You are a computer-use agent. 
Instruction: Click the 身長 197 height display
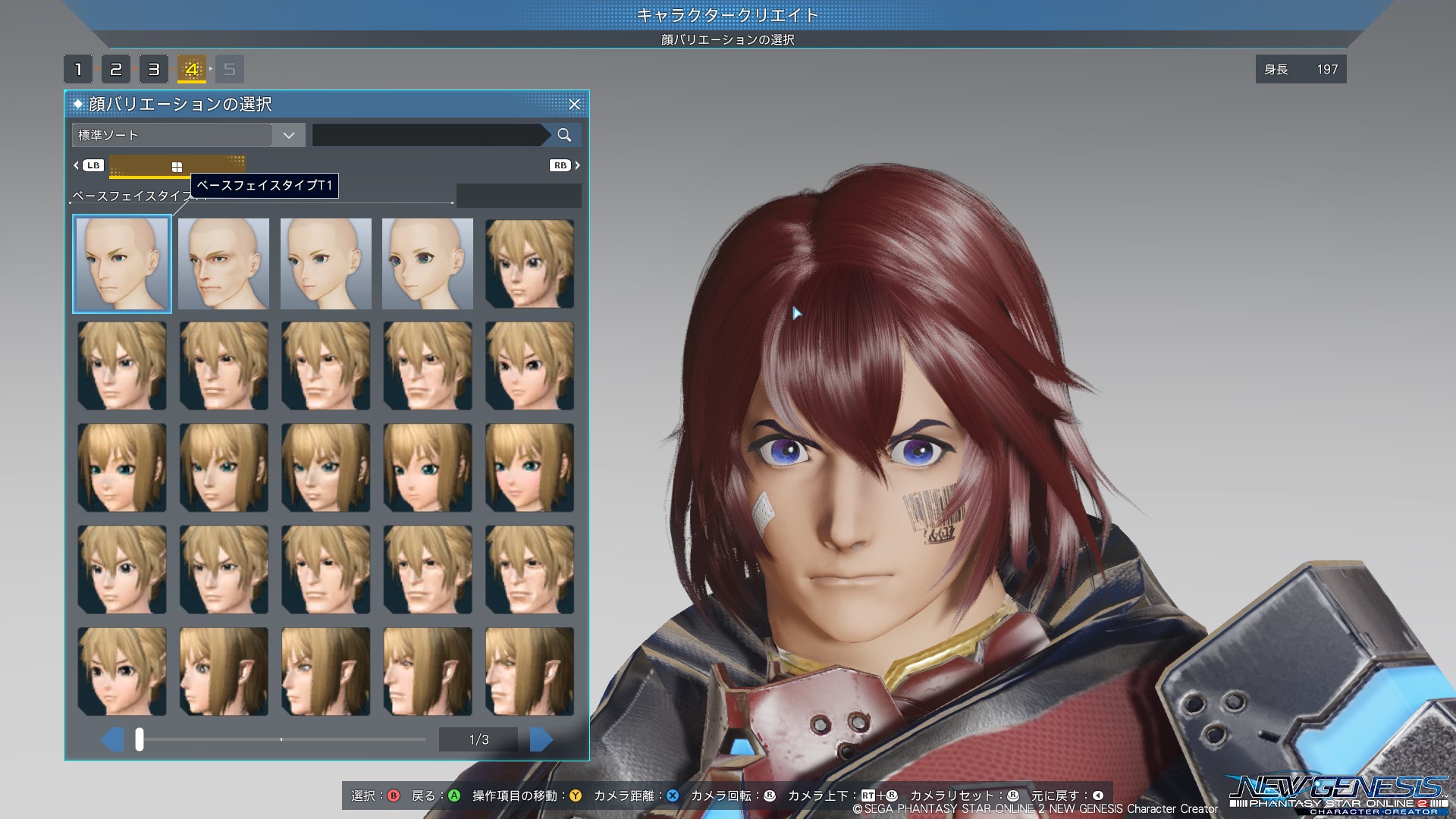coord(1301,70)
